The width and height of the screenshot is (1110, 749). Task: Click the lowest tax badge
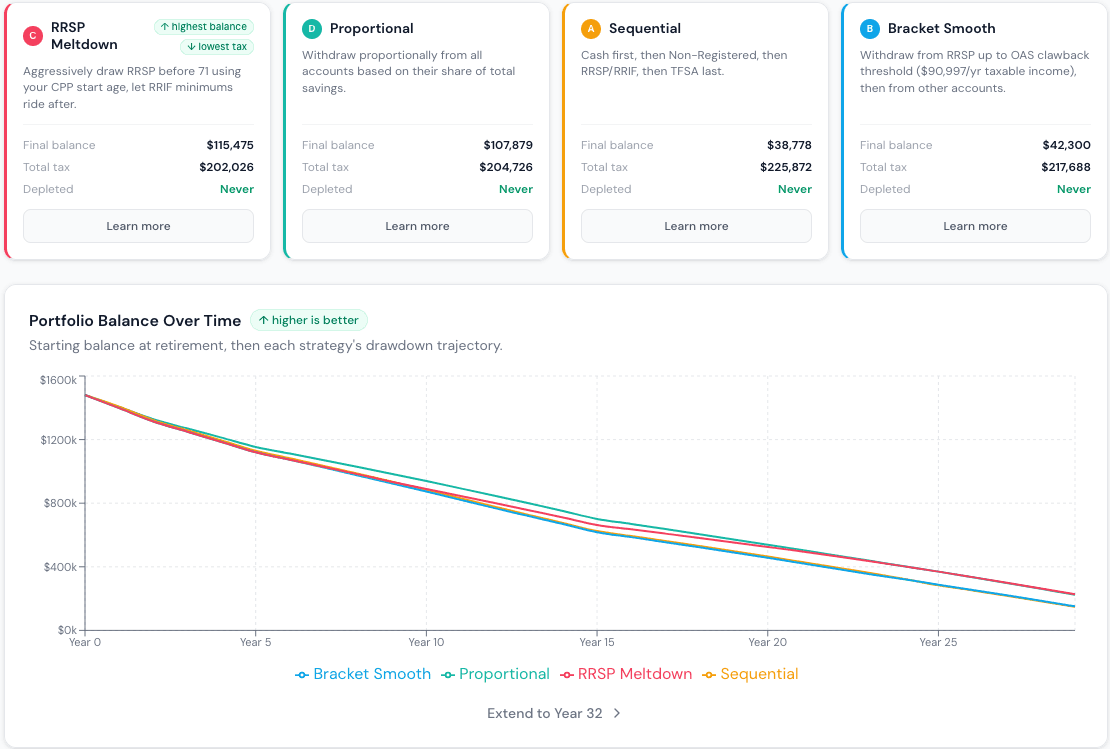coord(217,47)
